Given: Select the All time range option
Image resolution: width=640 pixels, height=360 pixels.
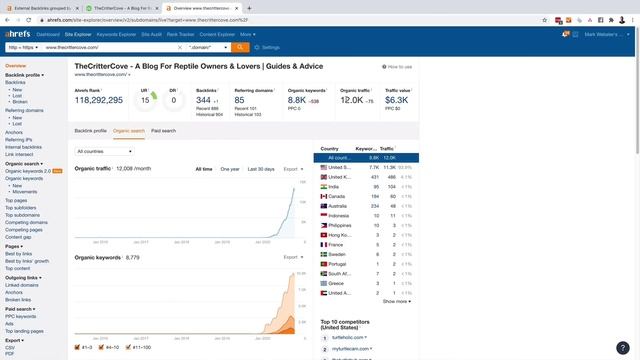Looking at the screenshot, I should point(204,169).
